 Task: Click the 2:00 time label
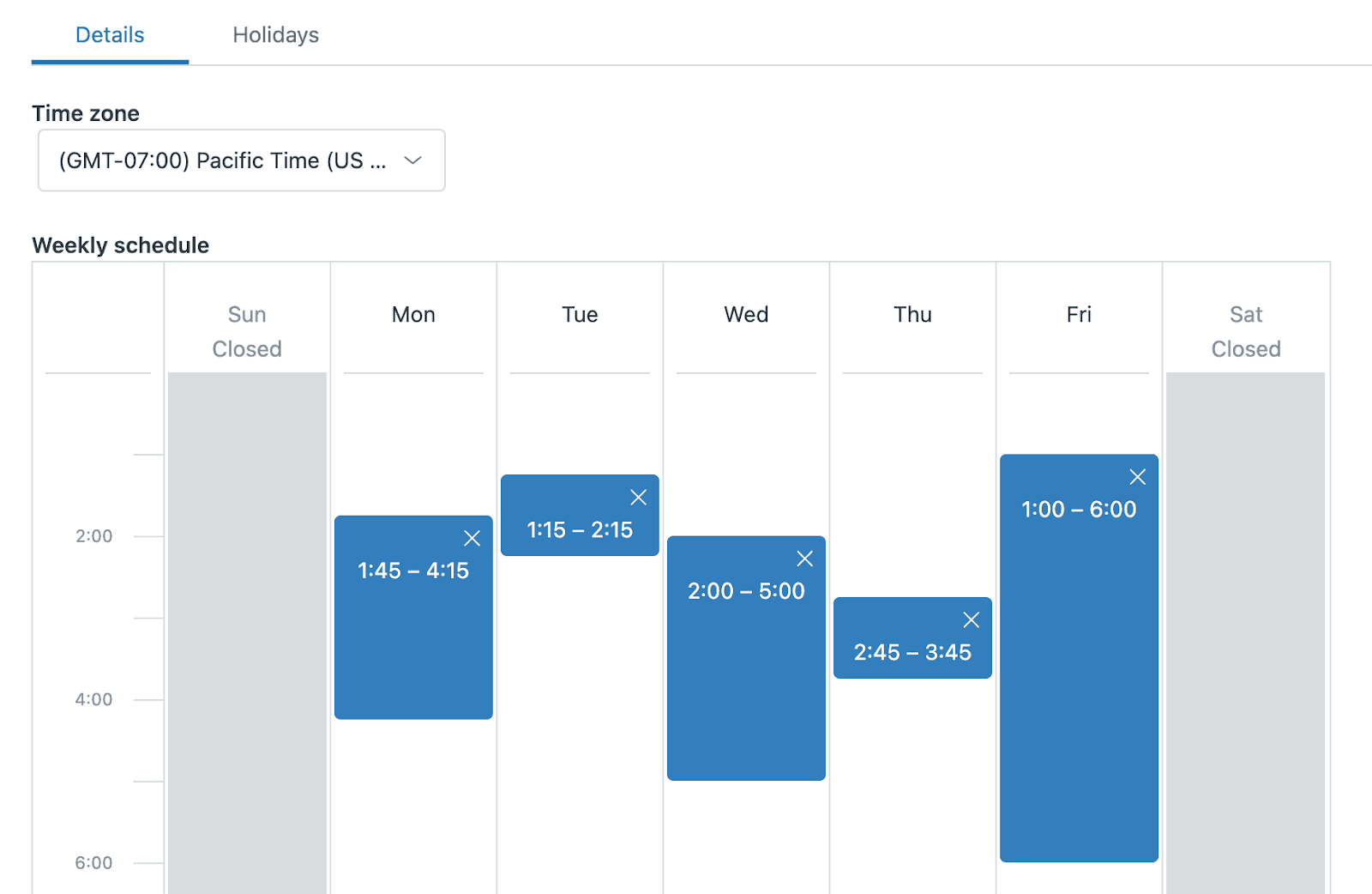point(94,535)
